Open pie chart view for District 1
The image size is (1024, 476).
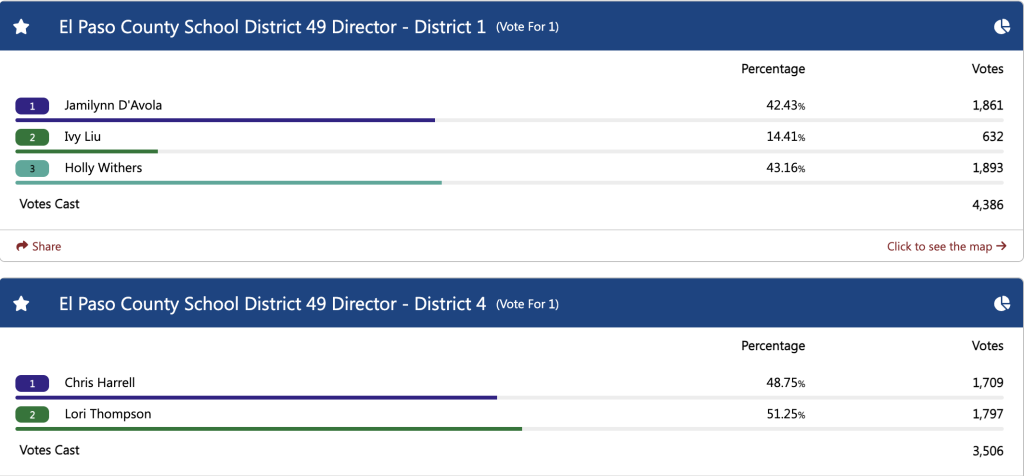coord(1001,27)
